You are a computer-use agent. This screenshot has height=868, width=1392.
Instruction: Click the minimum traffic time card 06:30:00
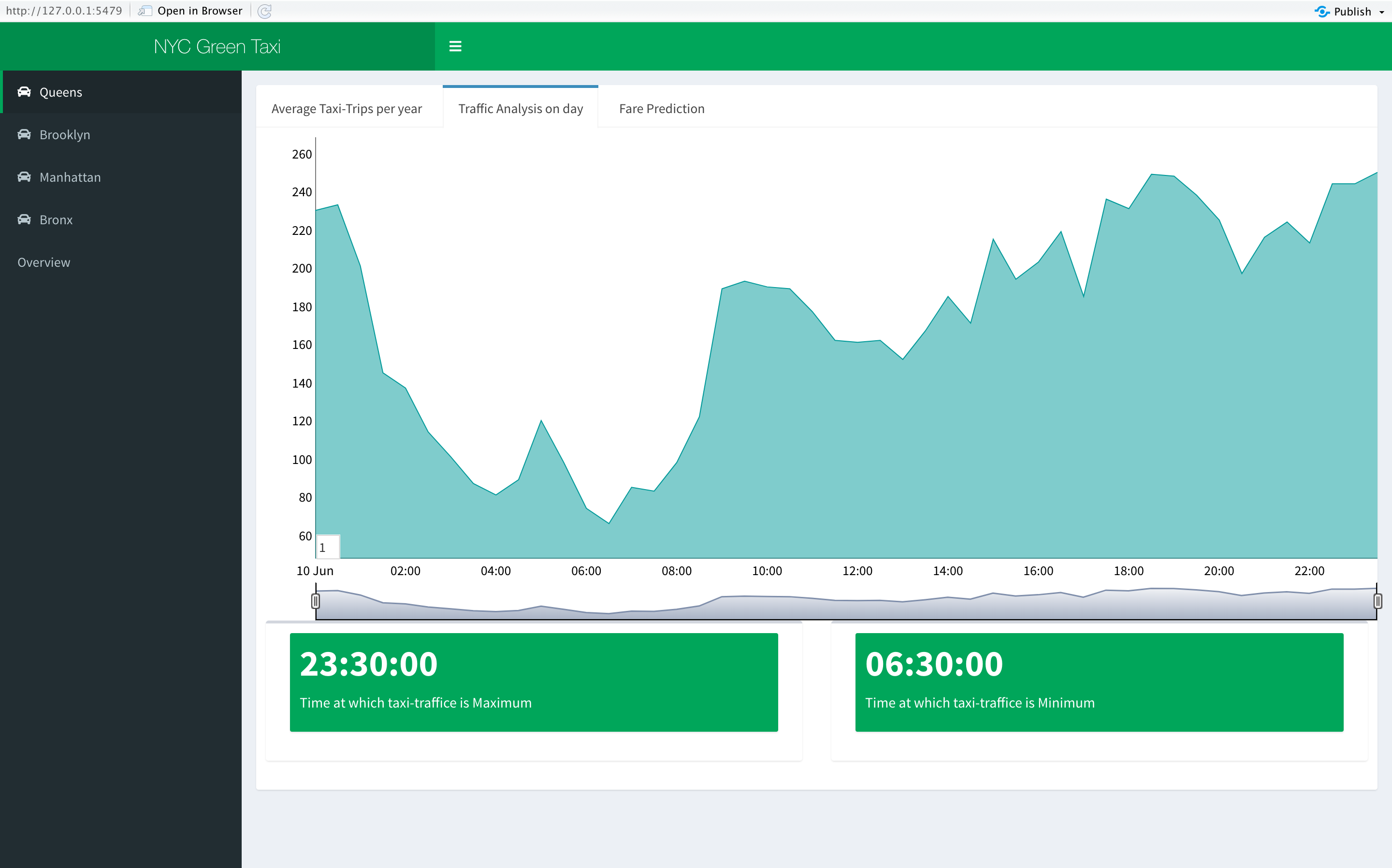1099,682
